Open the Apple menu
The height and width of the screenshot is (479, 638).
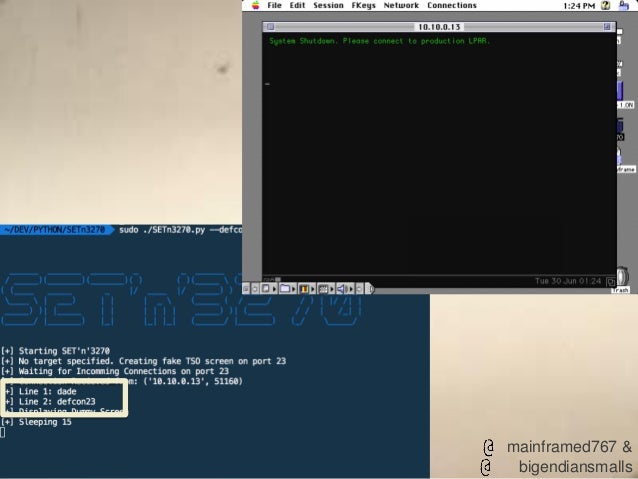tap(256, 5)
